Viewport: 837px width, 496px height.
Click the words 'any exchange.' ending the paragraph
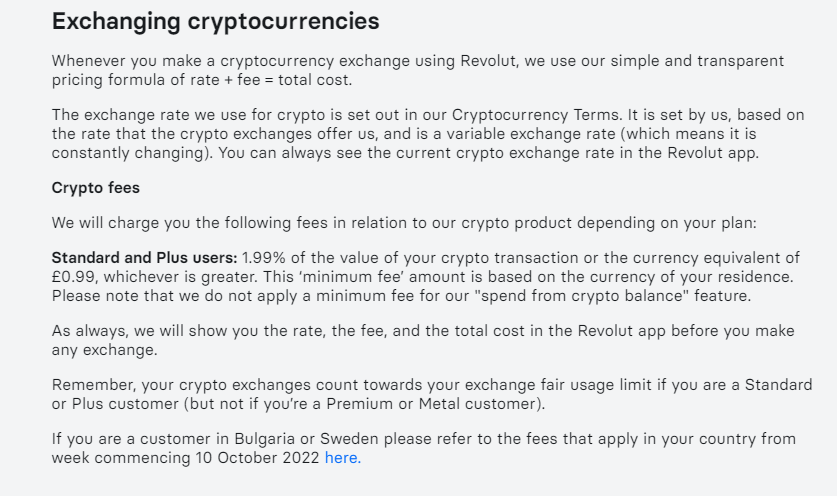click(105, 350)
